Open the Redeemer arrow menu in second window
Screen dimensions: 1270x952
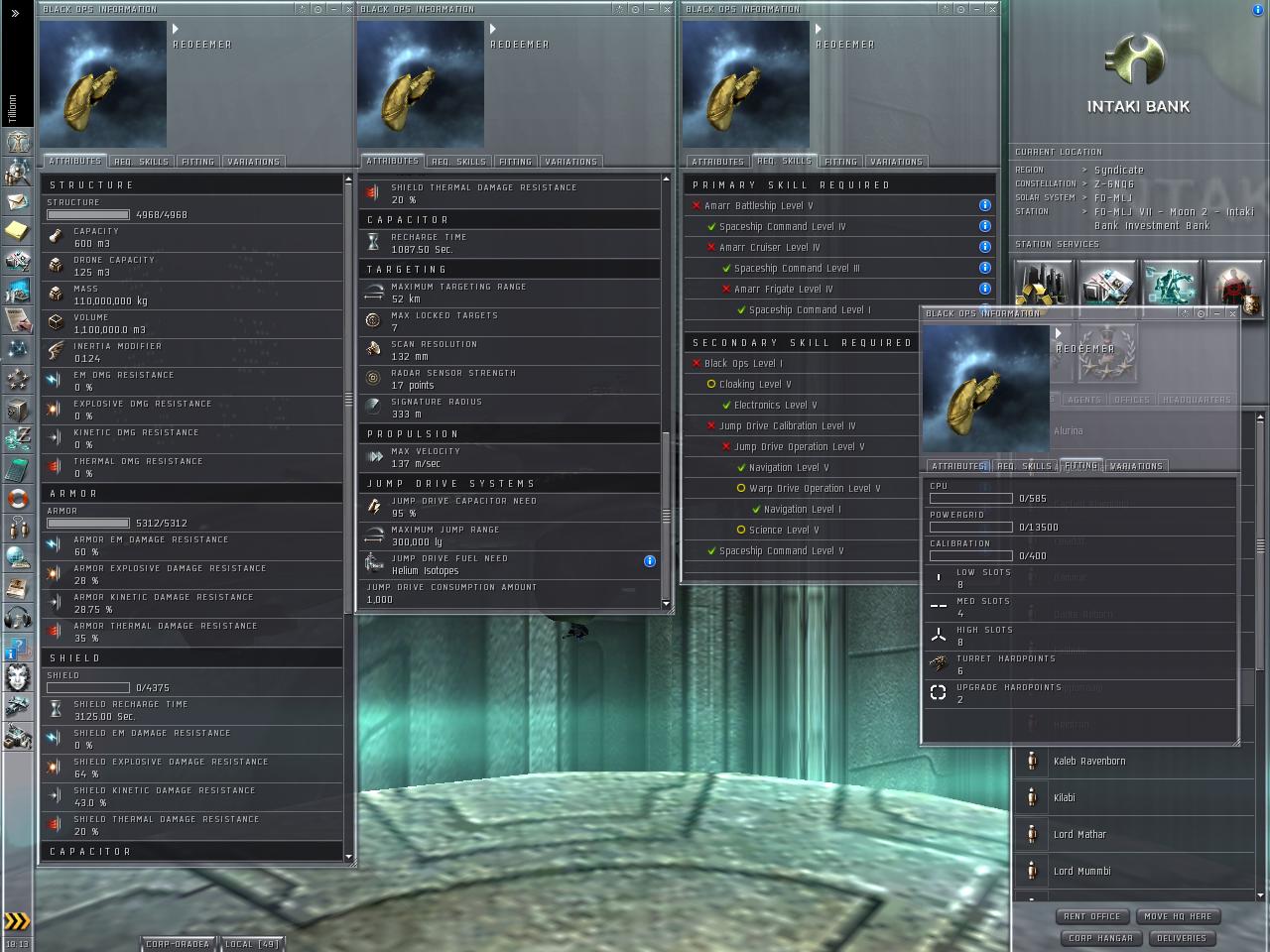pos(493,29)
